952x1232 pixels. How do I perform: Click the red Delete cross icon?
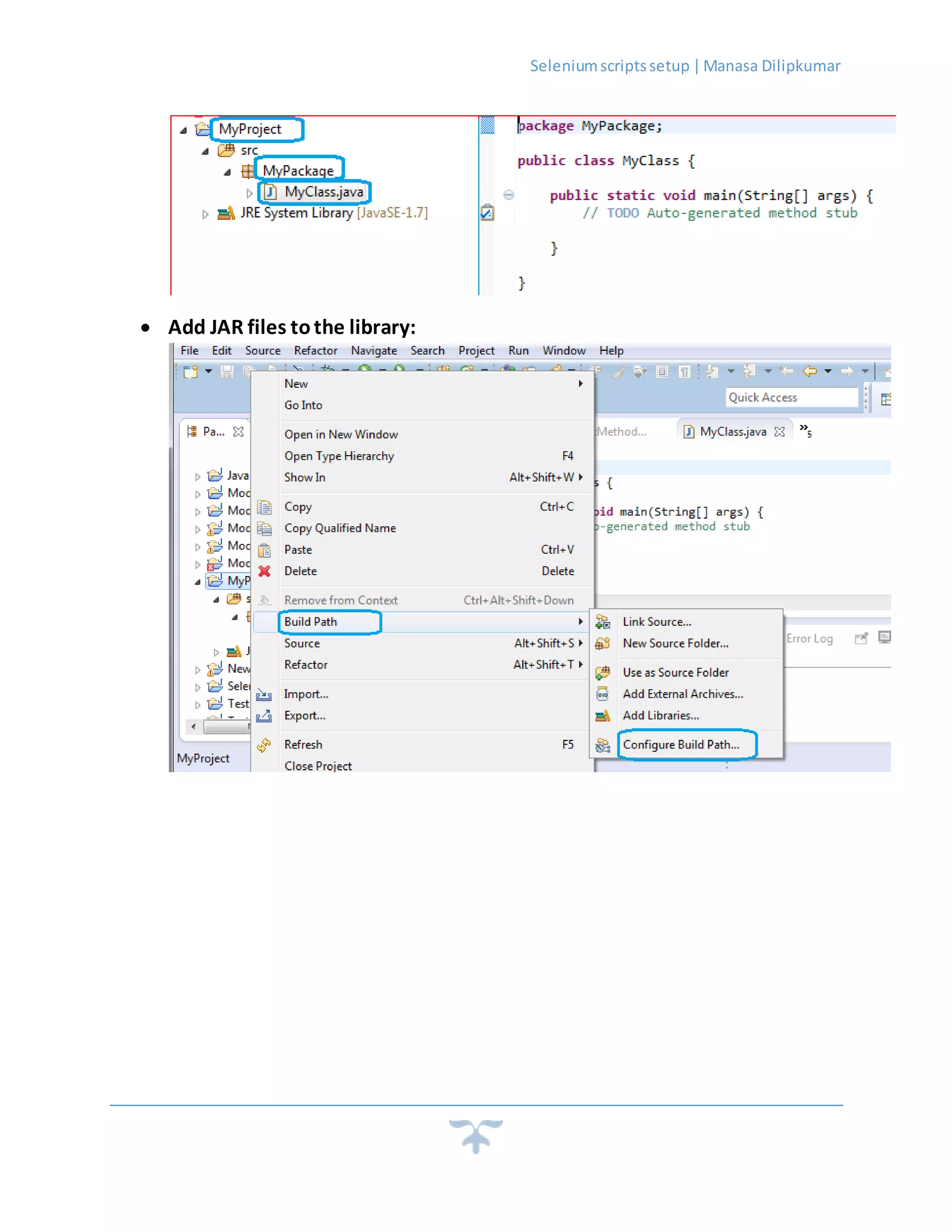click(x=264, y=571)
